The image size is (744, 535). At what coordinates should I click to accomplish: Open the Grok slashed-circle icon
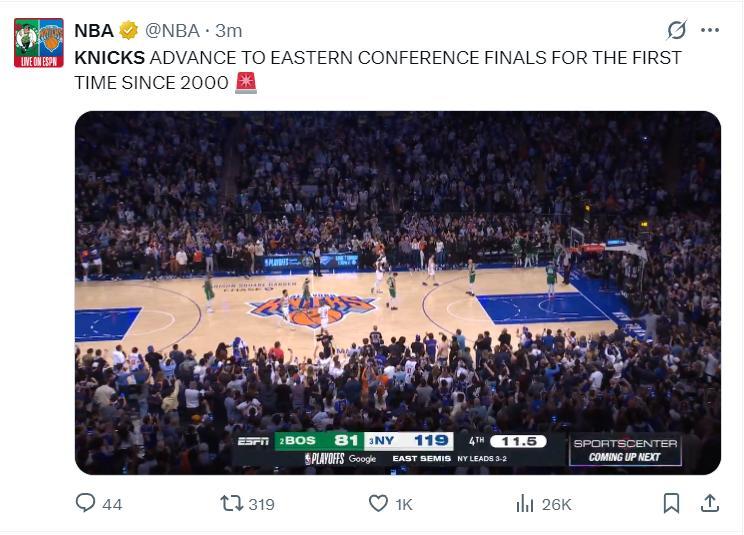676,29
